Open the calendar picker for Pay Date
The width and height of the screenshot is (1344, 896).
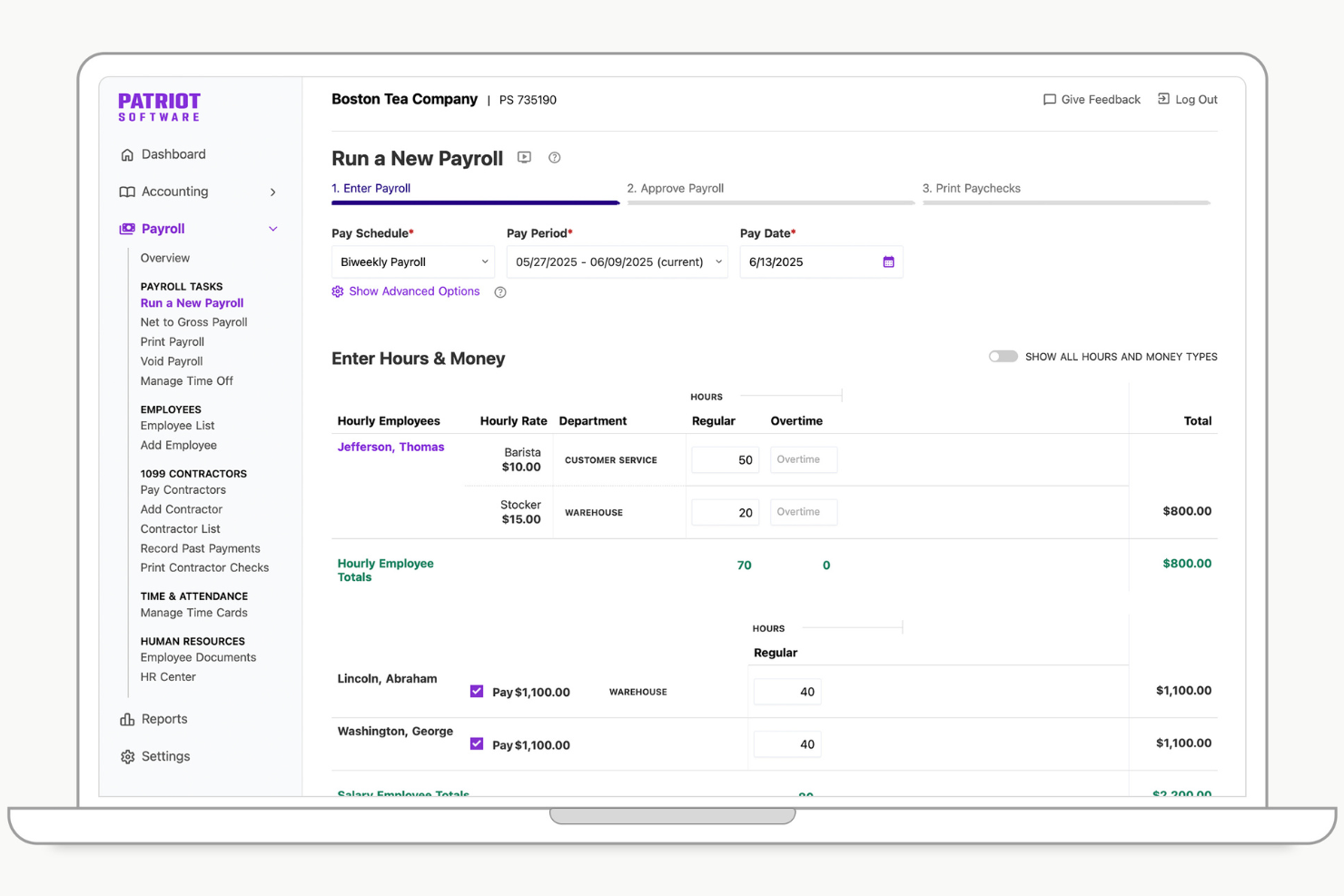point(887,261)
